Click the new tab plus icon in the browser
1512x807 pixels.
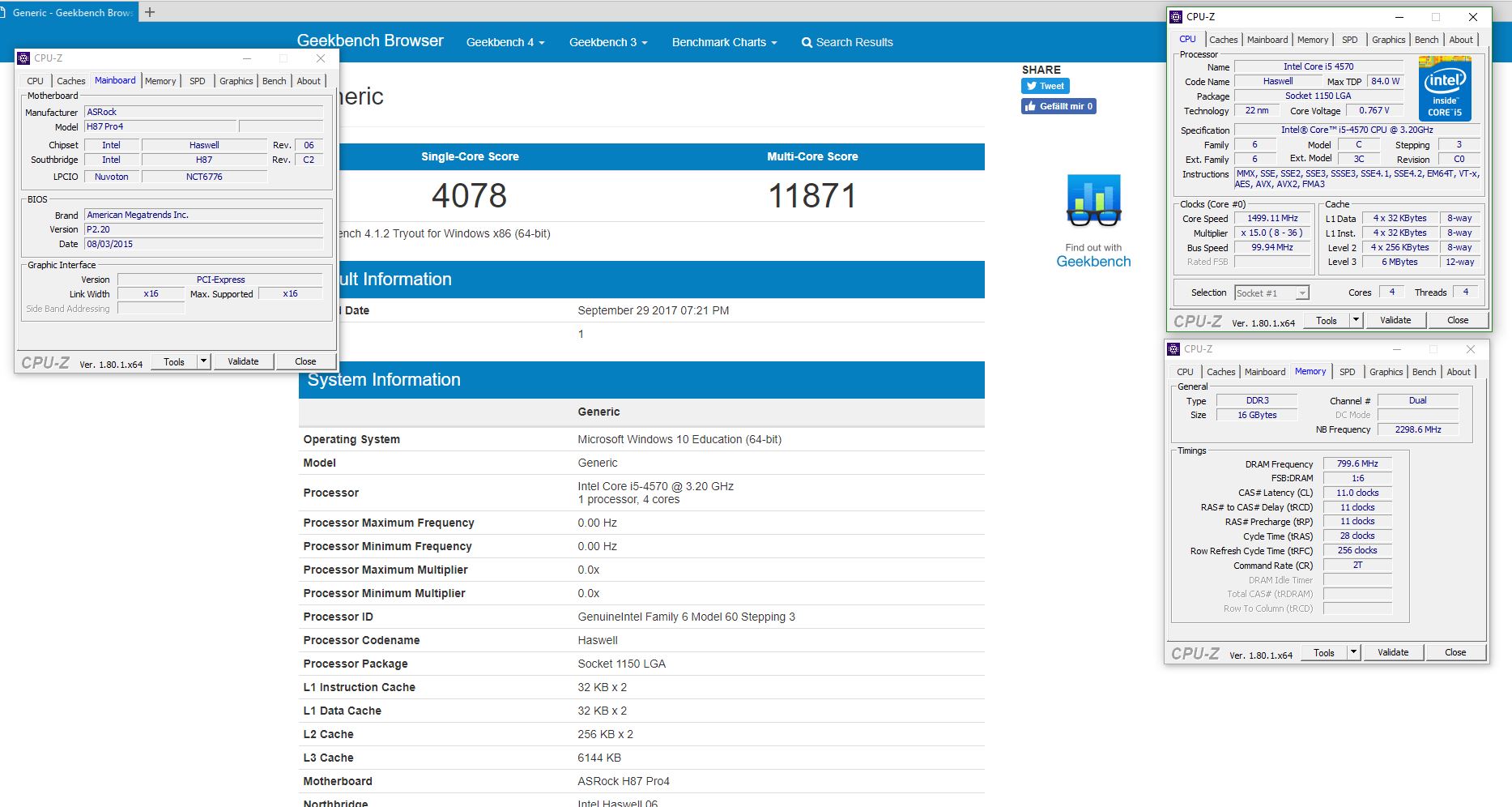pyautogui.click(x=150, y=12)
